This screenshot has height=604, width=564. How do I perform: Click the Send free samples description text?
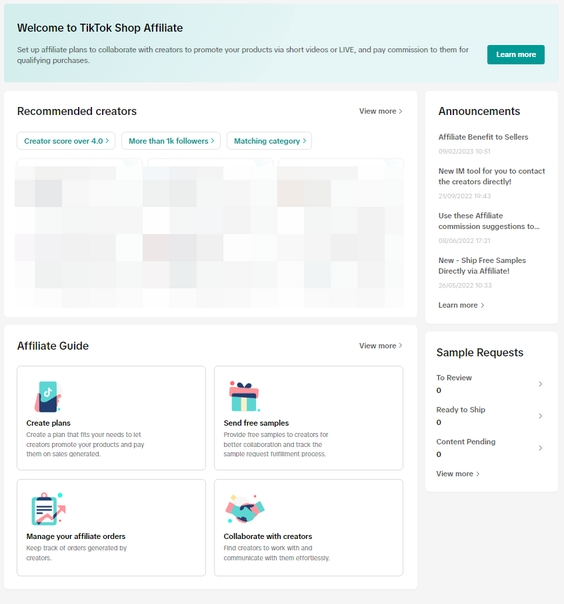click(x=276, y=445)
